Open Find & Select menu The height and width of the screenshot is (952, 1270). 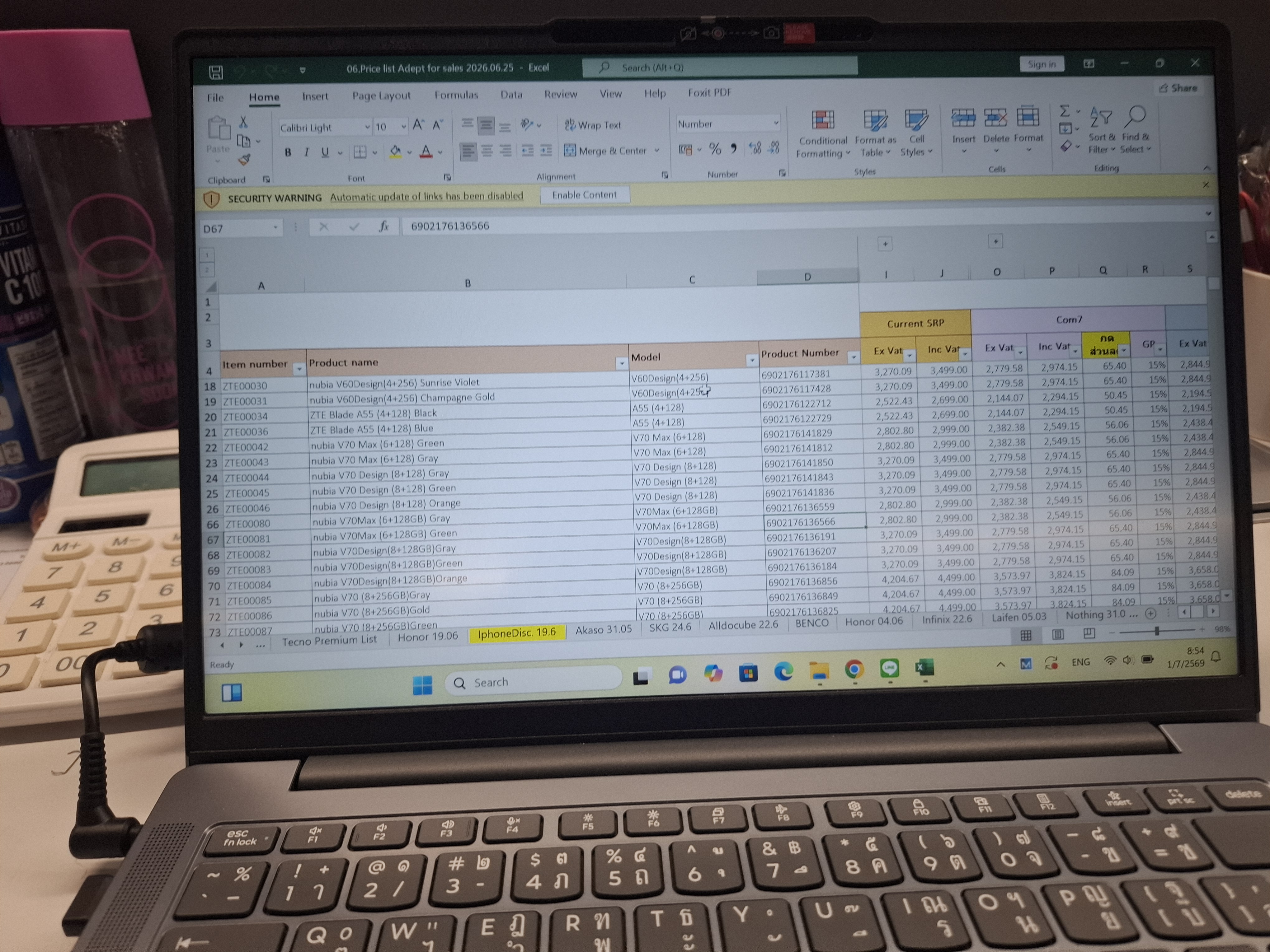click(1136, 129)
